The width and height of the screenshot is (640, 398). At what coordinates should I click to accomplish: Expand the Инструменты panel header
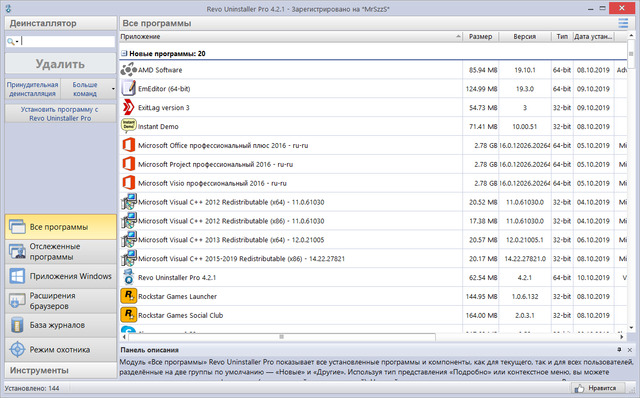pyautogui.click(x=60, y=371)
